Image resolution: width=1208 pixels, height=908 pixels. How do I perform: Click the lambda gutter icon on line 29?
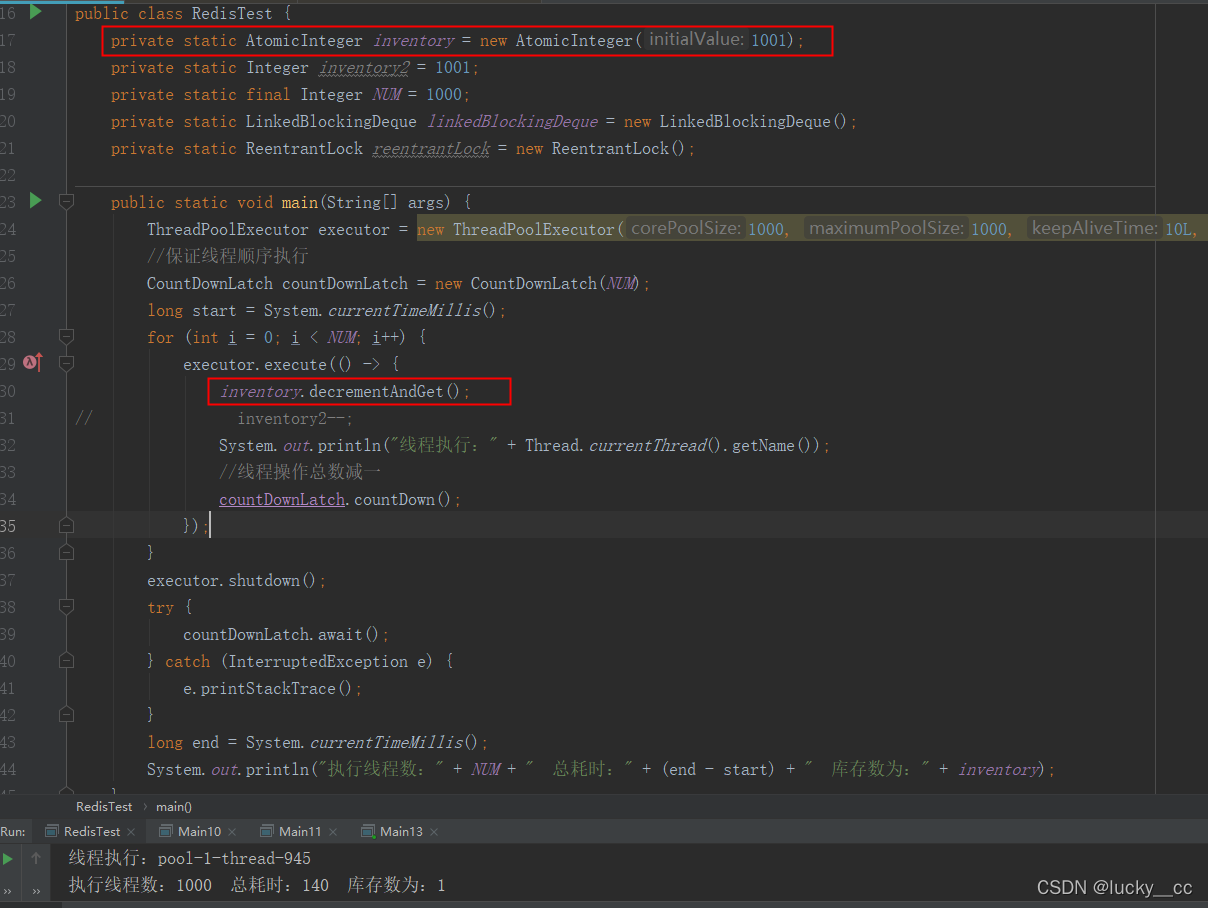tap(32, 363)
